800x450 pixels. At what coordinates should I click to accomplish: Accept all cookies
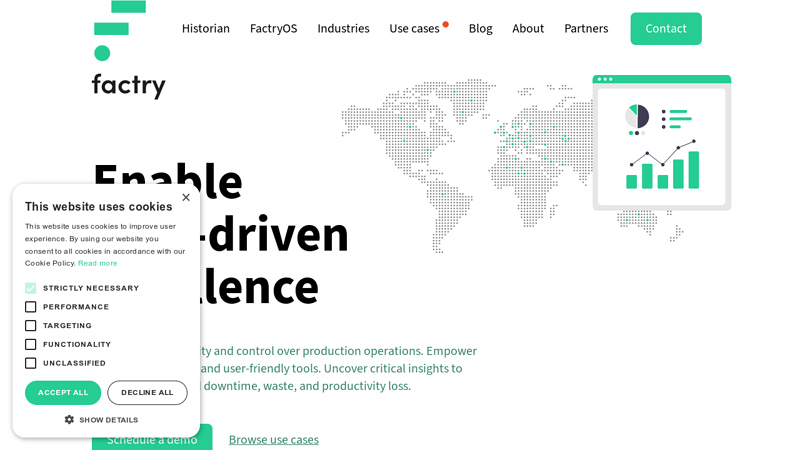63,392
